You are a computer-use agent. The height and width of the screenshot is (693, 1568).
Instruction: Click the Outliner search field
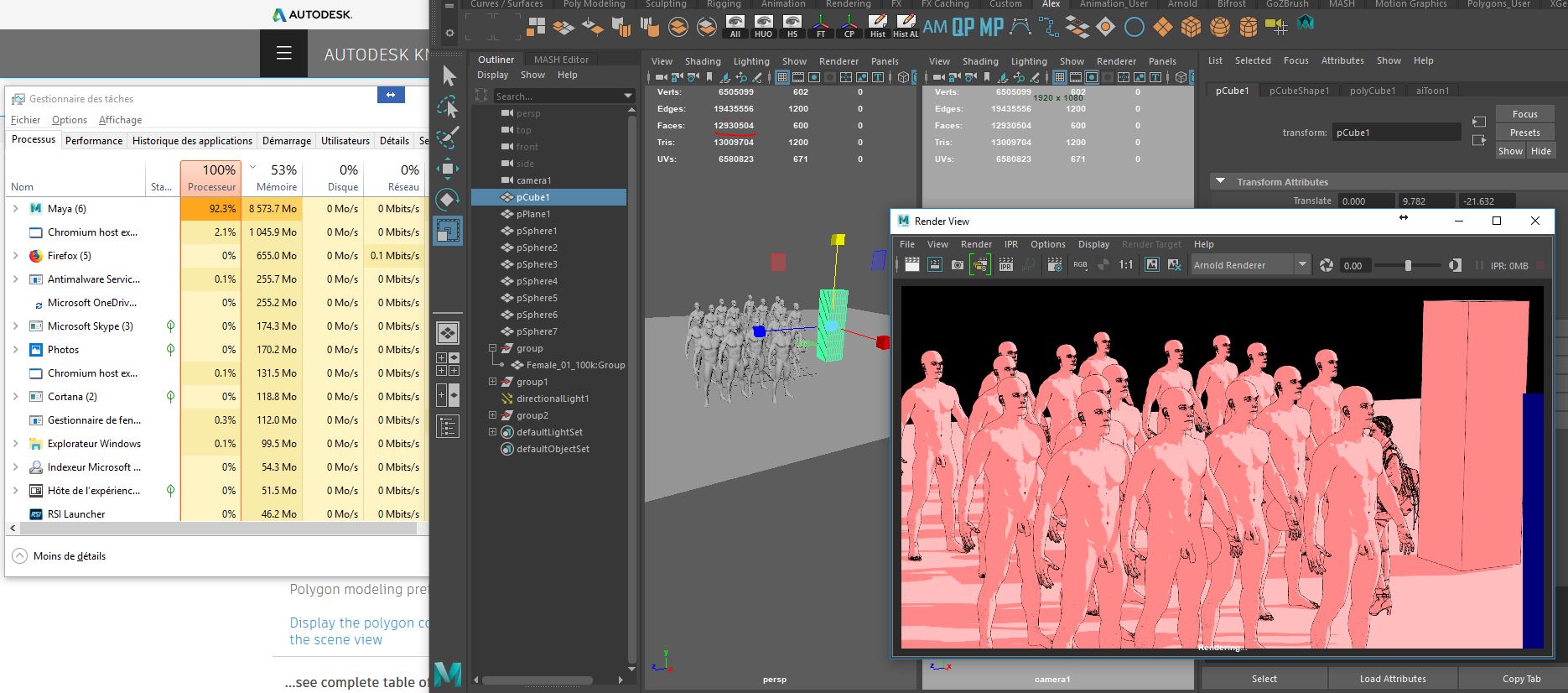[553, 96]
